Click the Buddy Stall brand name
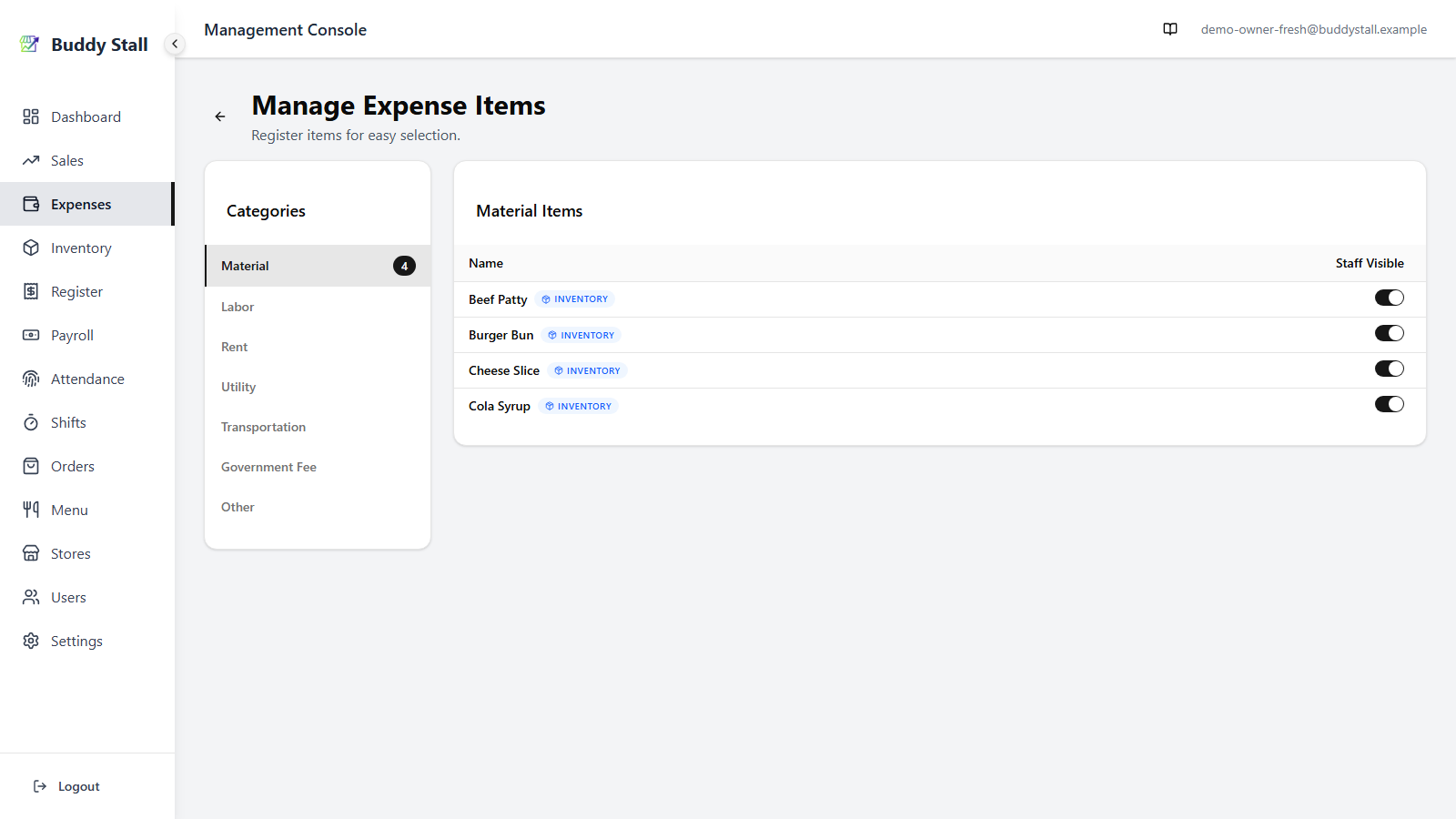Image resolution: width=1456 pixels, height=819 pixels. click(99, 45)
